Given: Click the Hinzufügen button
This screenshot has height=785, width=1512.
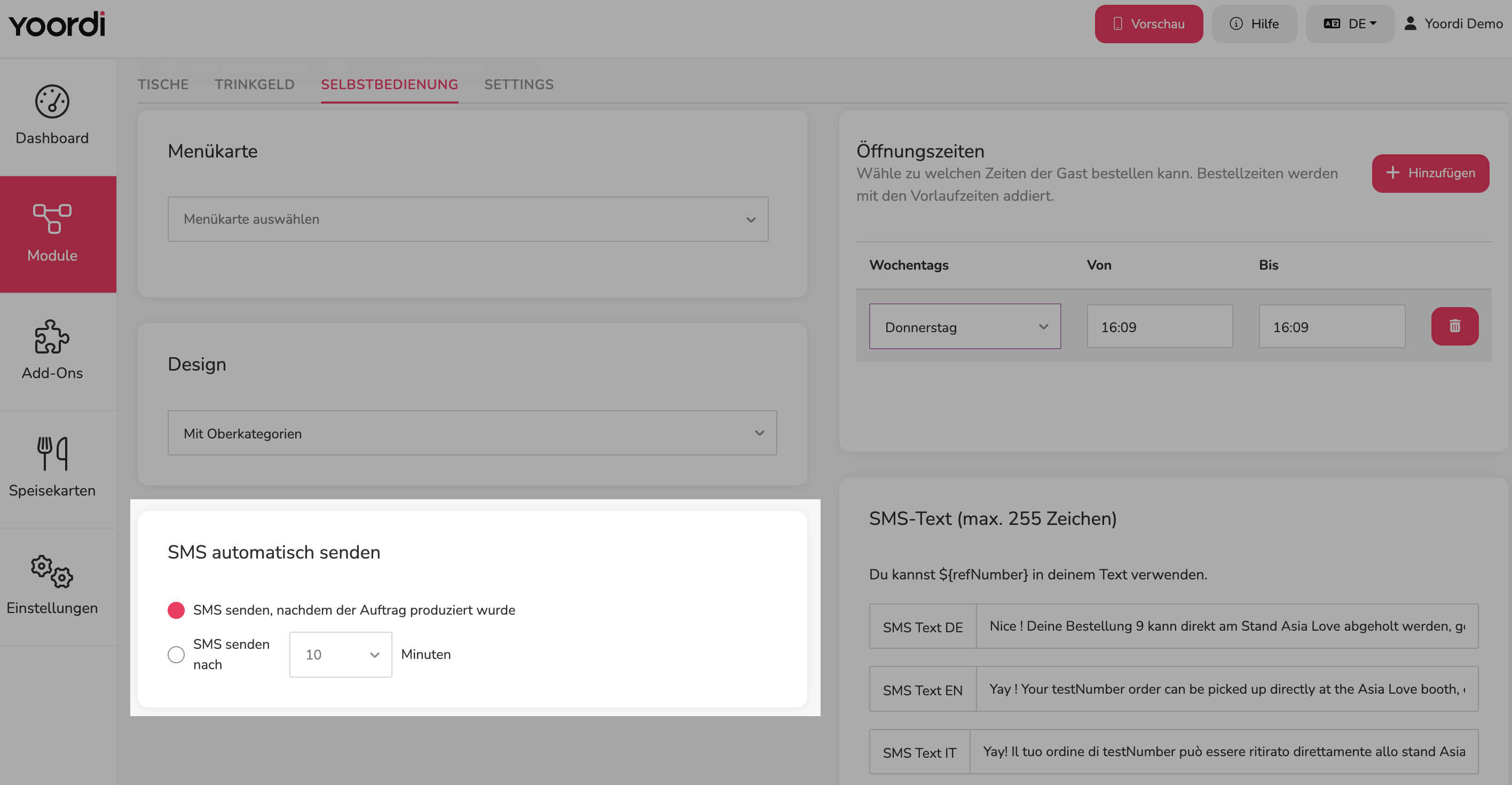Looking at the screenshot, I should 1430,173.
